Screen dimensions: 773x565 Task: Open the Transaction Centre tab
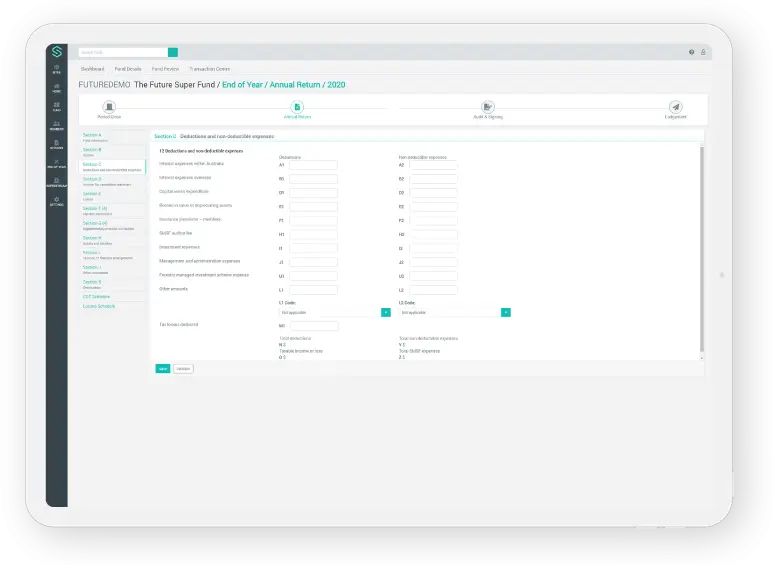pos(209,69)
